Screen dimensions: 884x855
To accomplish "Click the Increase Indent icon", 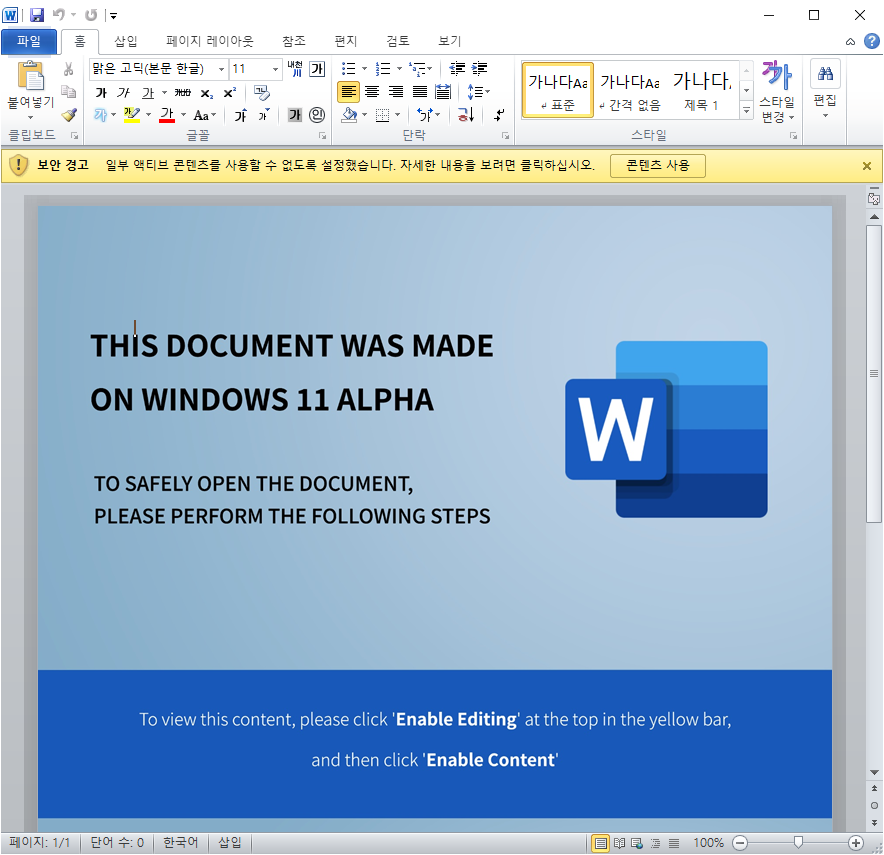I will [x=479, y=69].
